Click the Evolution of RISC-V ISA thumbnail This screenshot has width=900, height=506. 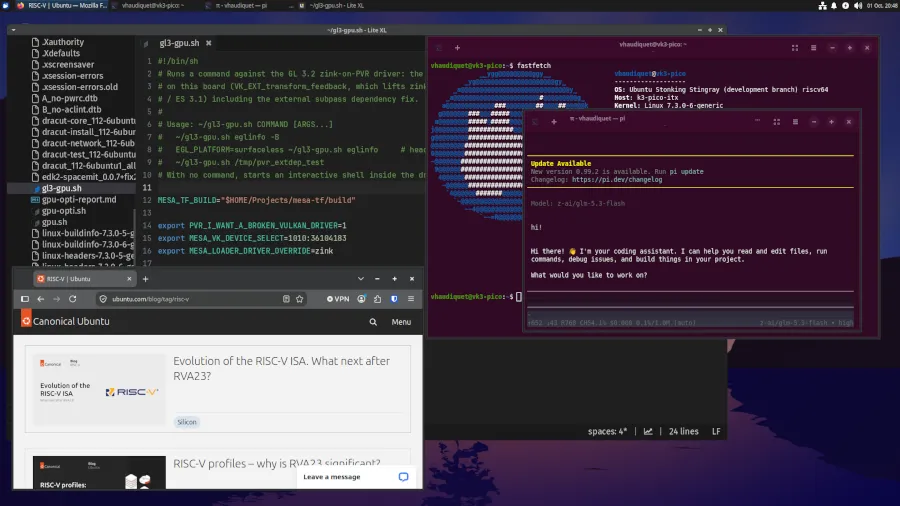(x=99, y=390)
